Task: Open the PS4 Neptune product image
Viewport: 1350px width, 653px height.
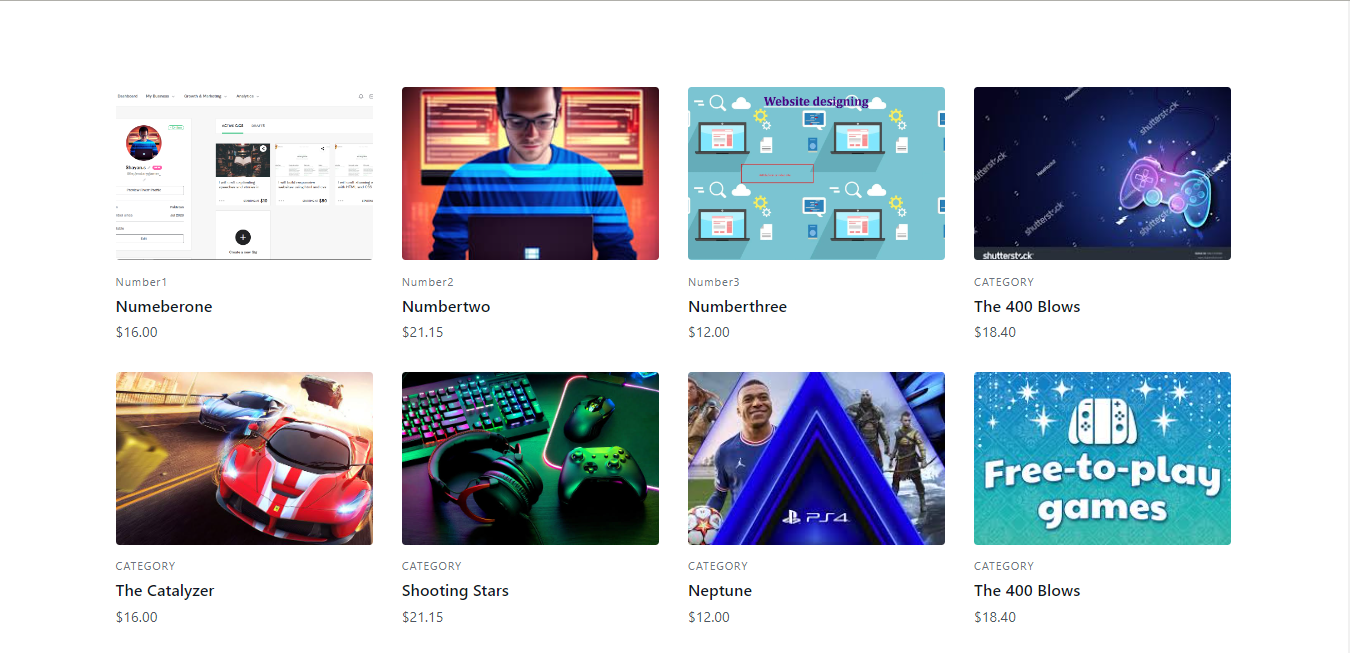Action: coord(816,459)
